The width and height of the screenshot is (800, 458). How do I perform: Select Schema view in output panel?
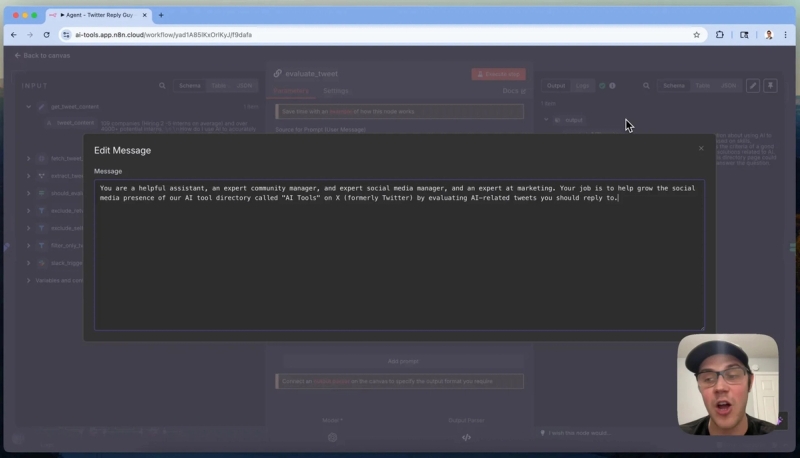pos(674,86)
